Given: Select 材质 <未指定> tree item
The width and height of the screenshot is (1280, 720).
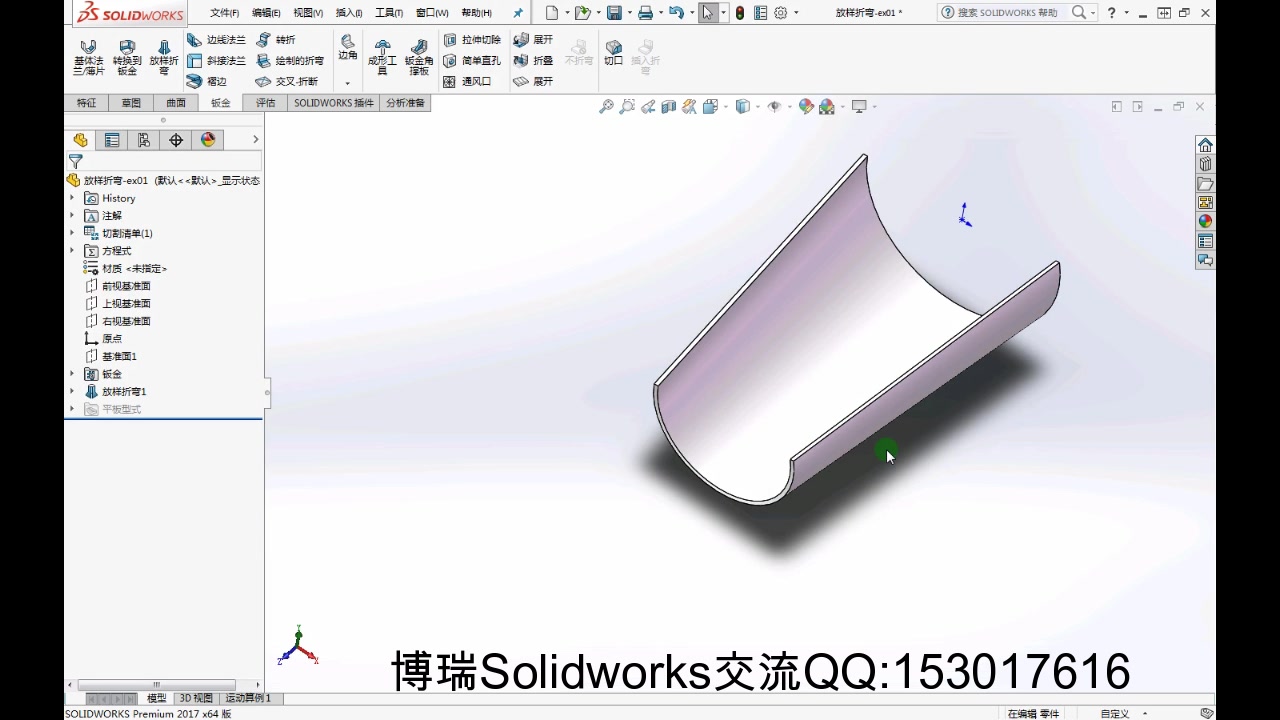Looking at the screenshot, I should pos(125,268).
